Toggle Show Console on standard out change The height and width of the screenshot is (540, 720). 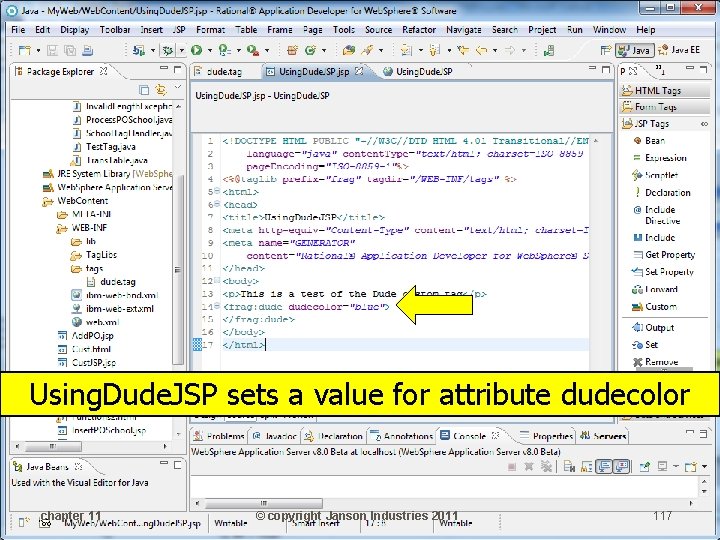[604, 467]
